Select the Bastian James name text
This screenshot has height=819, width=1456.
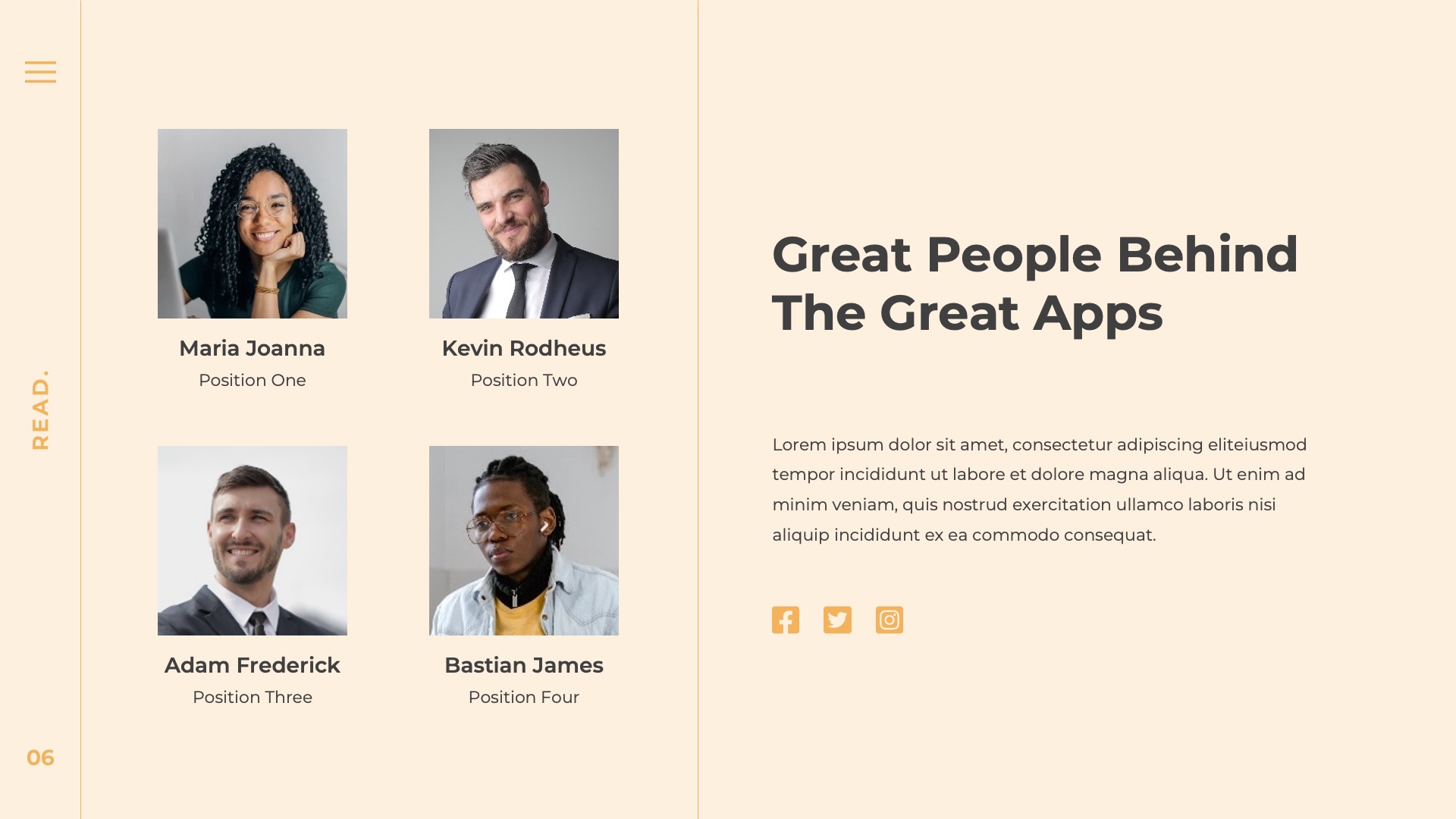point(524,666)
